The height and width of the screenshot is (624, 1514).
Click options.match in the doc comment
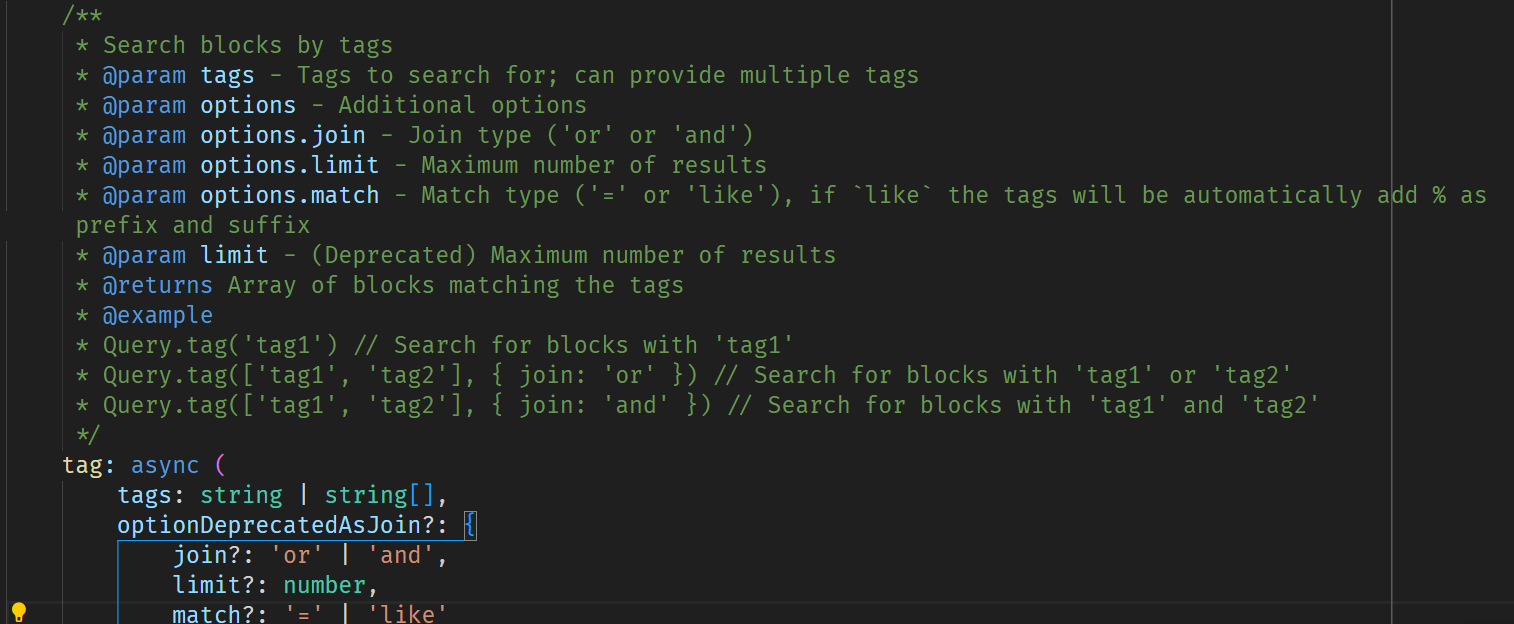tap(289, 195)
